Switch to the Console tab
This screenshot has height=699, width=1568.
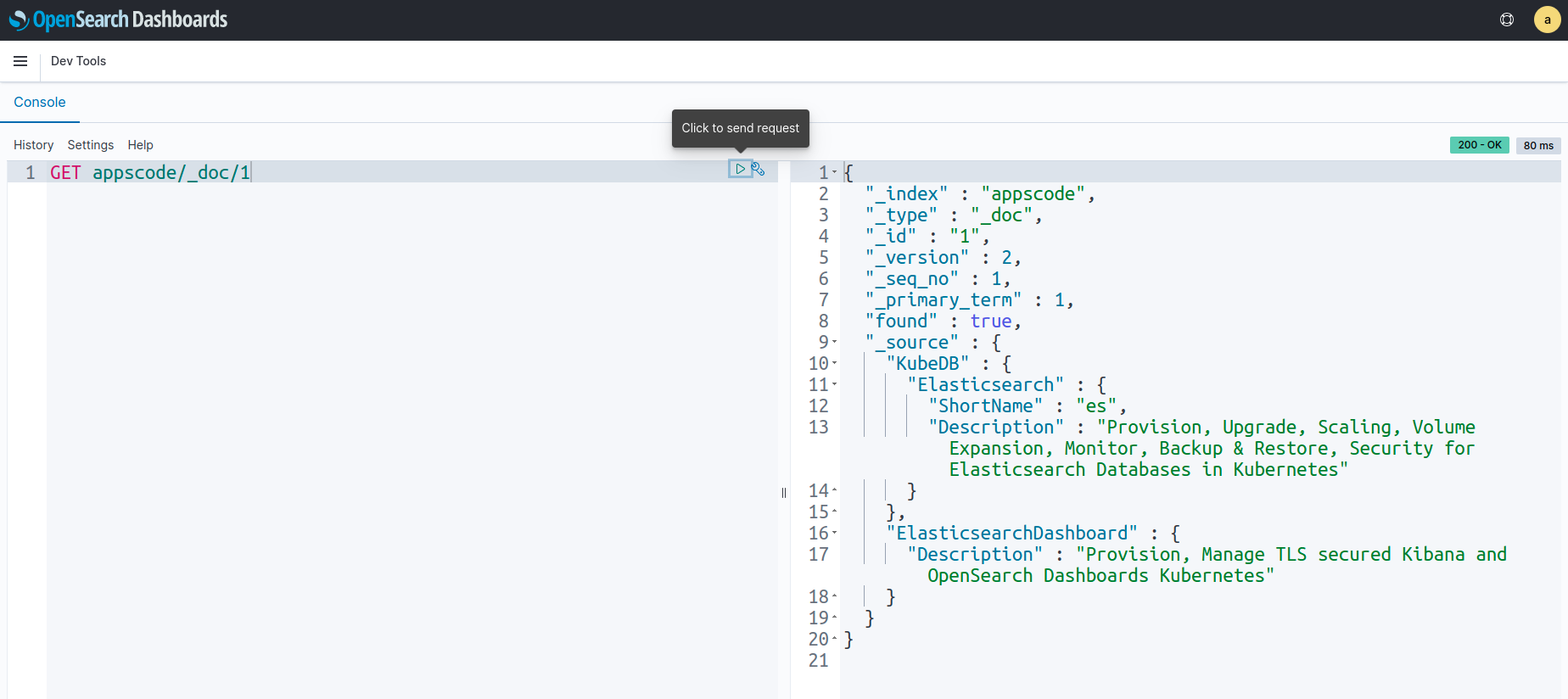(39, 102)
